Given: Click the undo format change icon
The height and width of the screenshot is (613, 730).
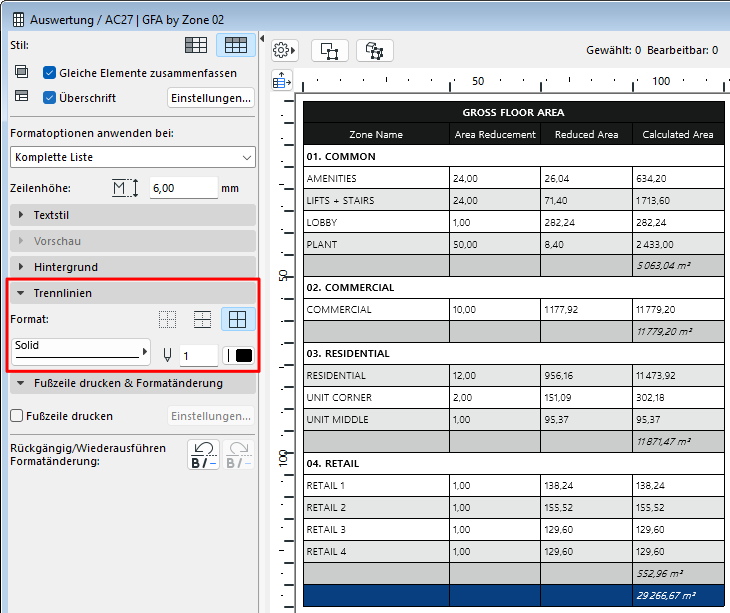Looking at the screenshot, I should (x=203, y=455).
